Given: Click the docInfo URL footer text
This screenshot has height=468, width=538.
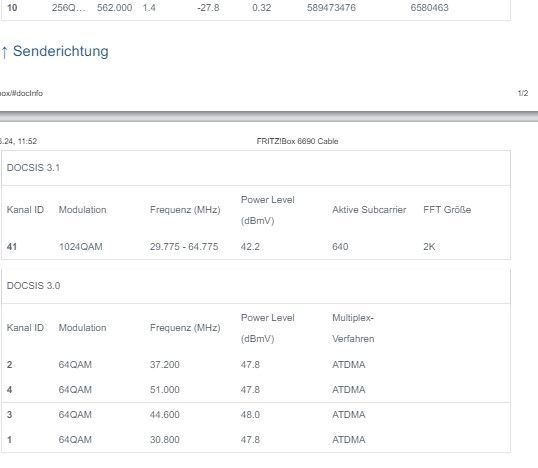Looking at the screenshot, I should pos(21,93).
